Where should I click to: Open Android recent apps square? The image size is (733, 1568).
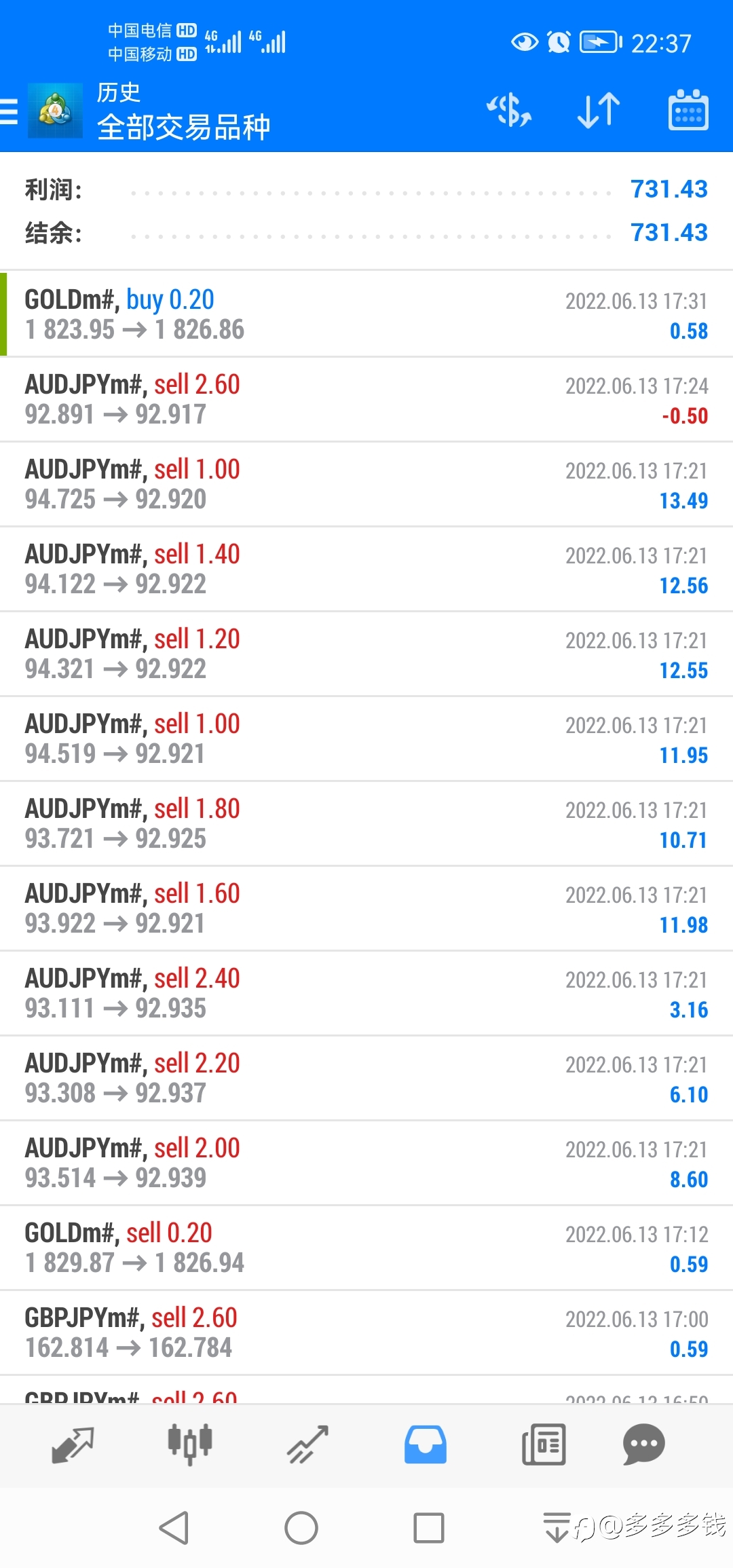click(428, 1528)
